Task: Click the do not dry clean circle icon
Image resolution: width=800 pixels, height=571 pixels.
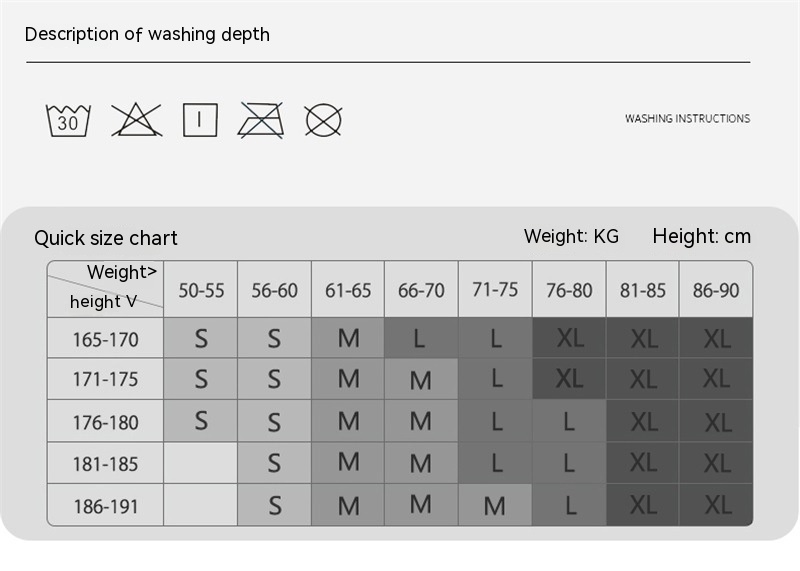Action: (x=323, y=120)
